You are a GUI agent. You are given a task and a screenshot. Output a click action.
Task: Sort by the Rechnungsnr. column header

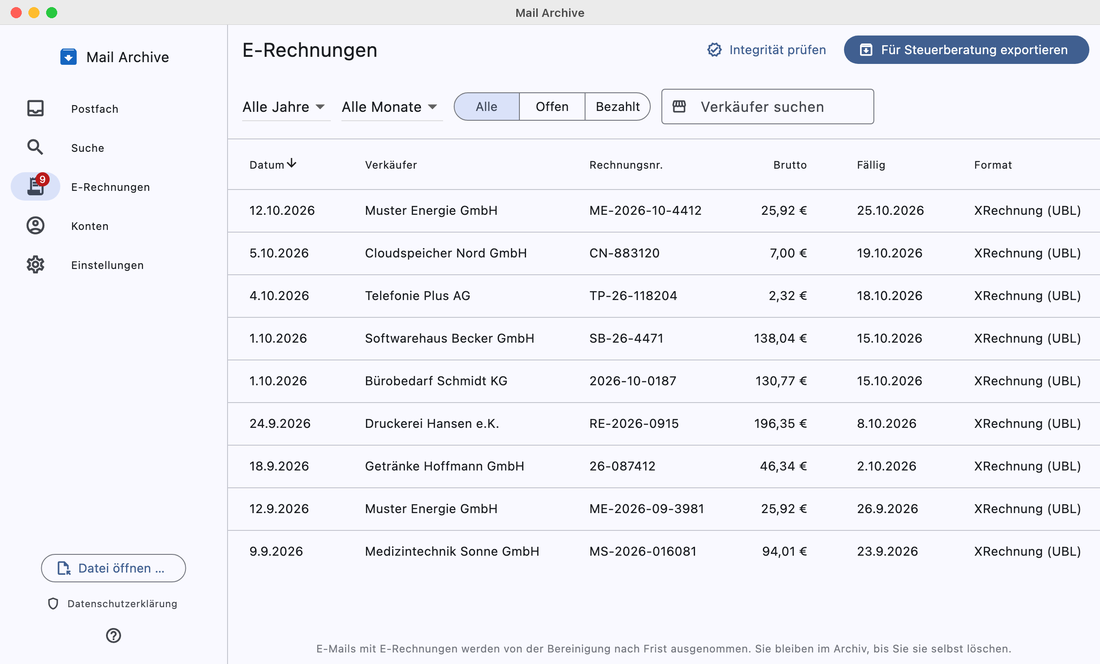coord(626,165)
